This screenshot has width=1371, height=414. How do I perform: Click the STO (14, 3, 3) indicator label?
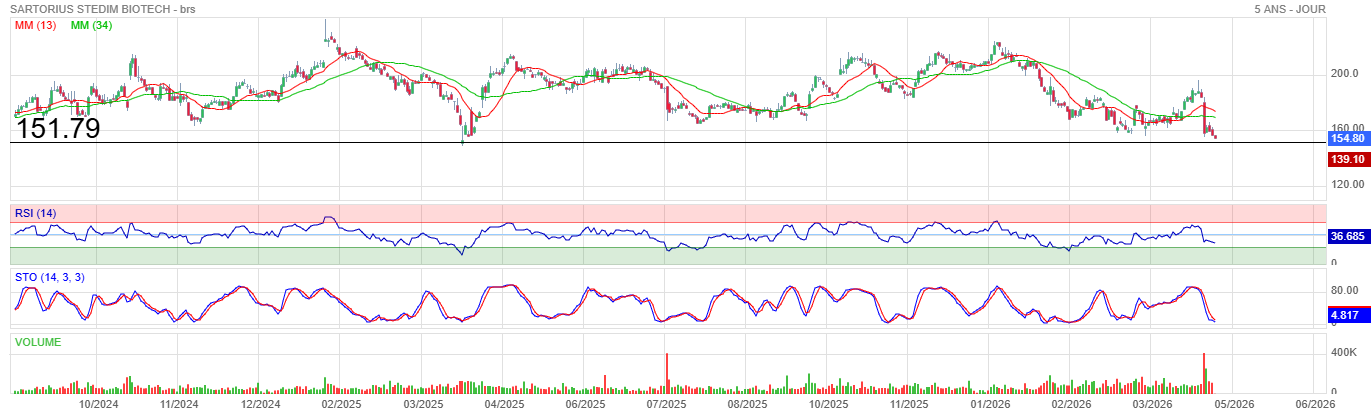pyautogui.click(x=49, y=277)
